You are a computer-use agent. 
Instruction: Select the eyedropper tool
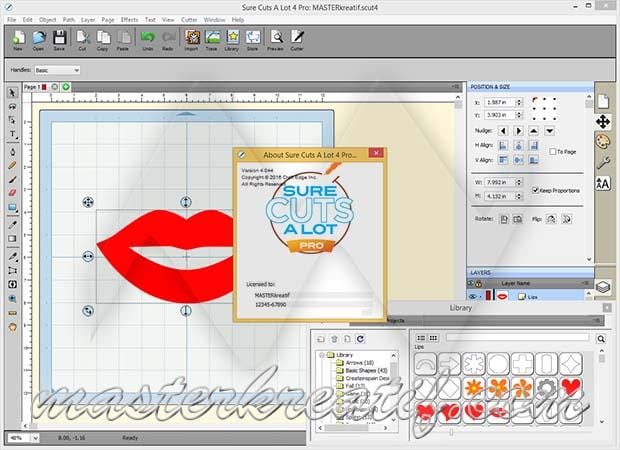click(x=12, y=225)
